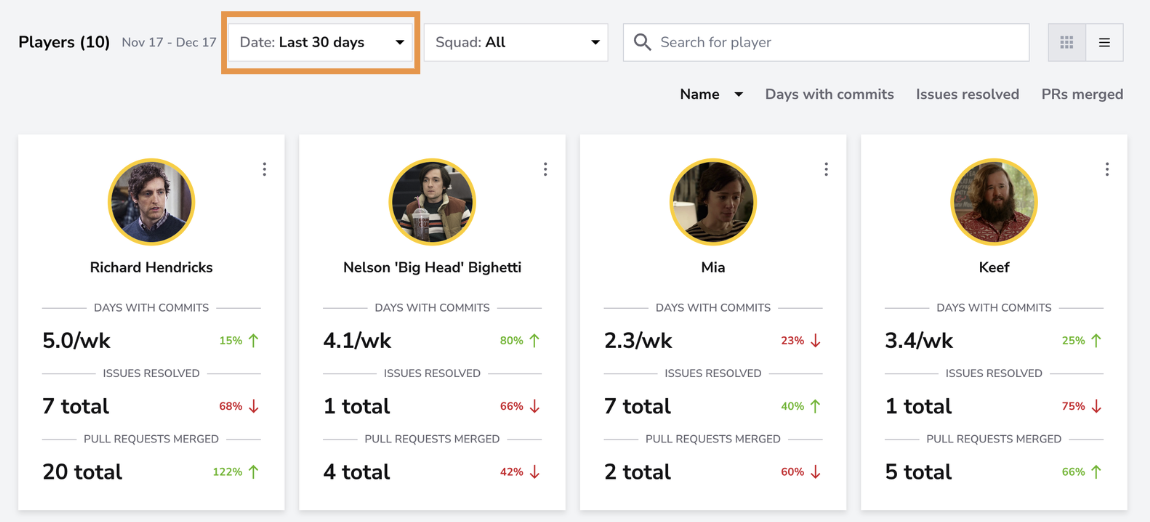Click Mia's 2 total value
This screenshot has height=522, width=1150.
pos(637,472)
